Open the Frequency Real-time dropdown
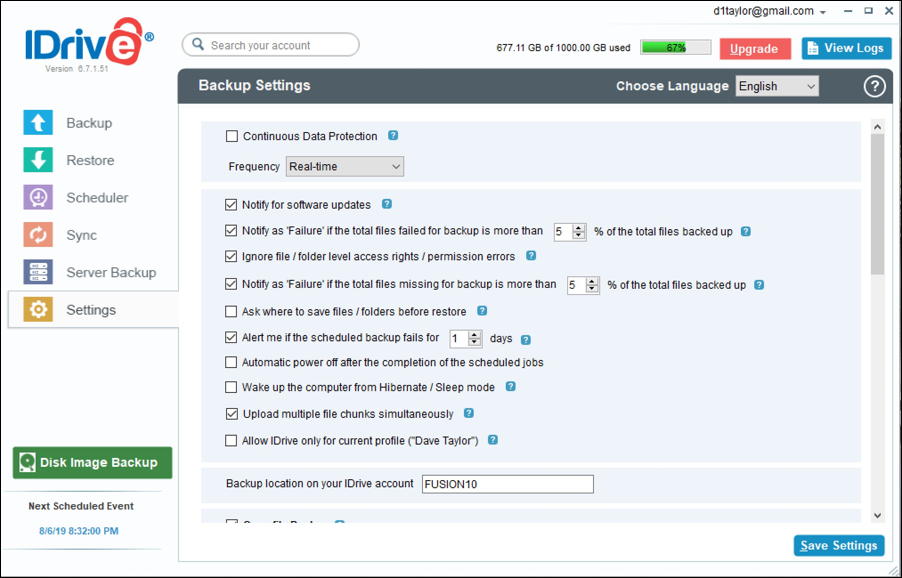Viewport: 902px width, 578px height. [345, 166]
